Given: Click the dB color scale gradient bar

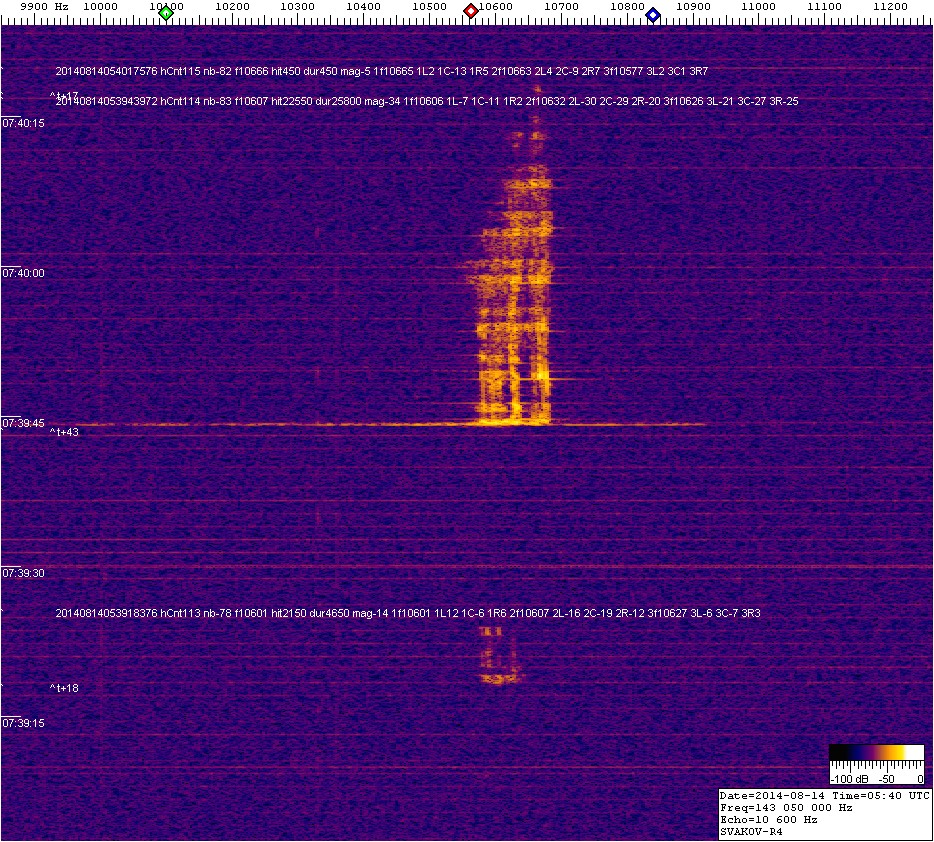Looking at the screenshot, I should (876, 753).
